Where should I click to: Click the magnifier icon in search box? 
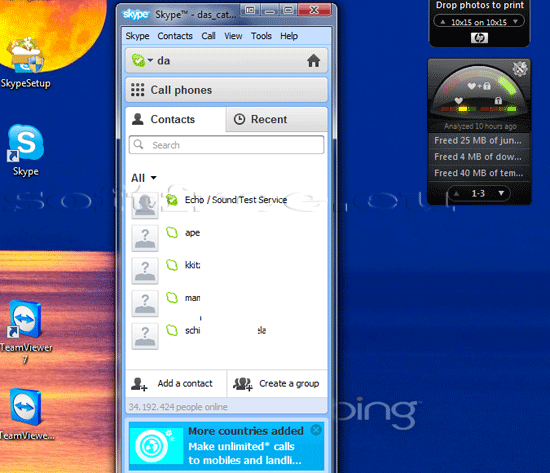click(x=139, y=145)
